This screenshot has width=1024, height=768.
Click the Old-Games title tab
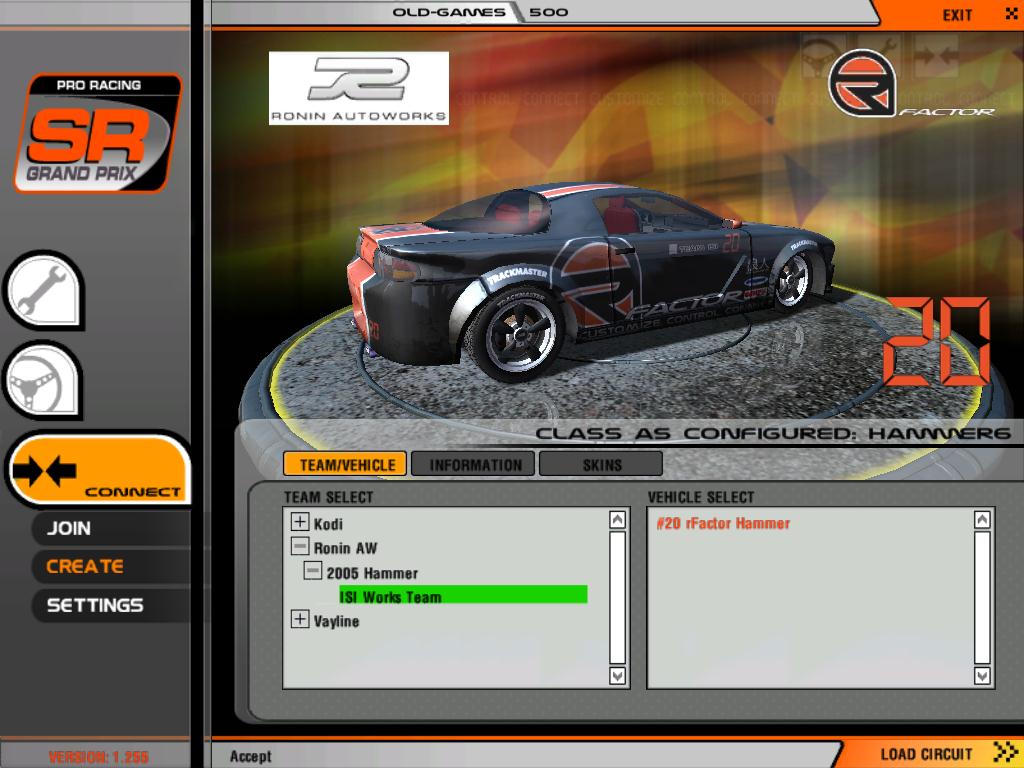point(449,12)
